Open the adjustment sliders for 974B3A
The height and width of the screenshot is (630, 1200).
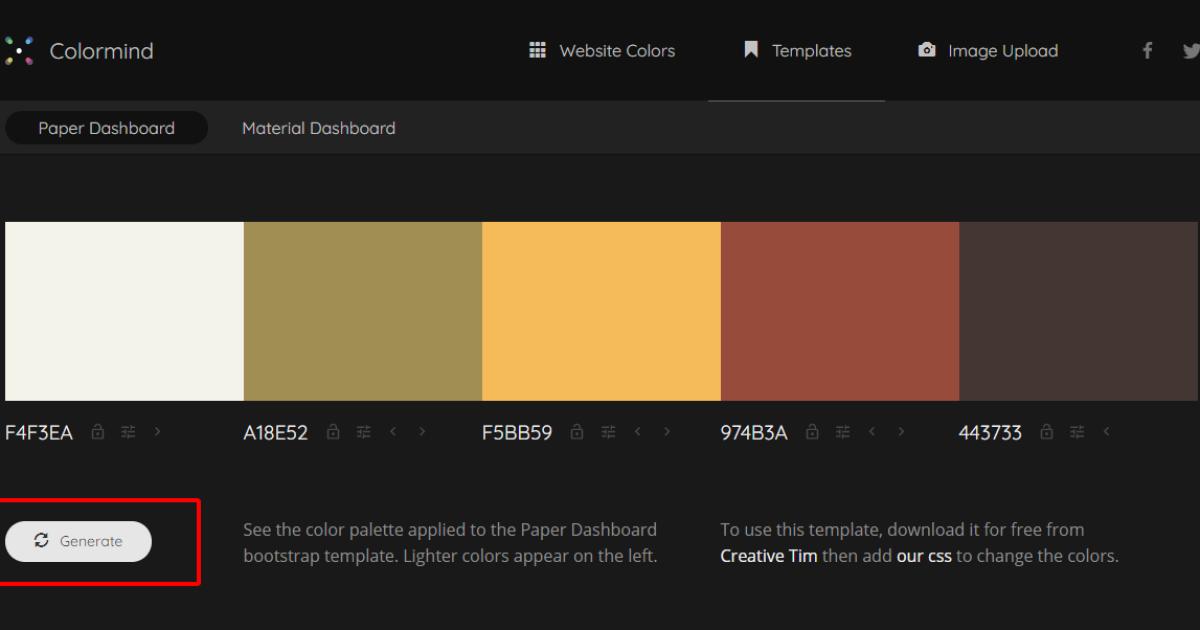(842, 431)
